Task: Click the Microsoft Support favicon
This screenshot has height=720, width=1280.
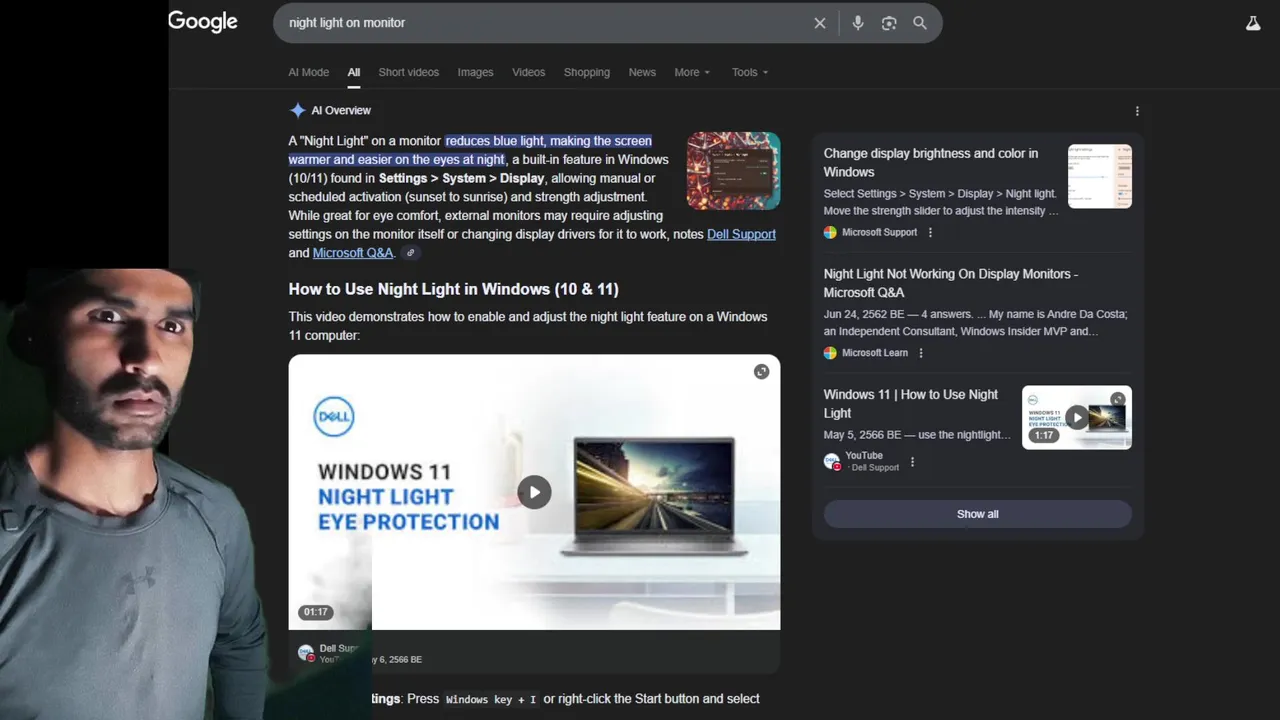Action: (830, 232)
